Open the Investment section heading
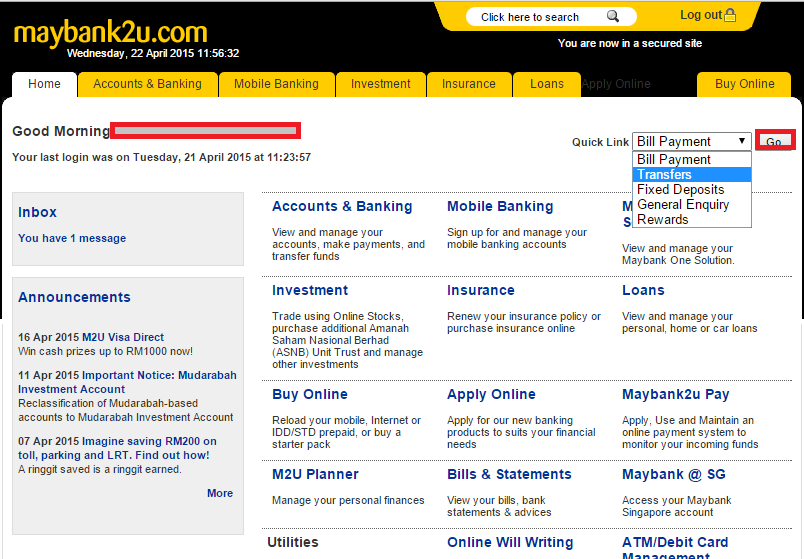This screenshot has width=804, height=559. (310, 290)
